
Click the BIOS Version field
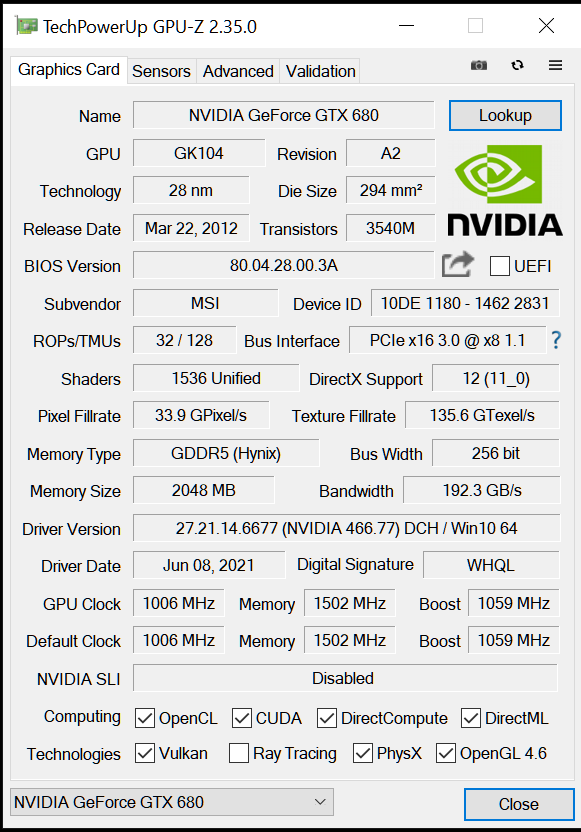[x=283, y=265]
